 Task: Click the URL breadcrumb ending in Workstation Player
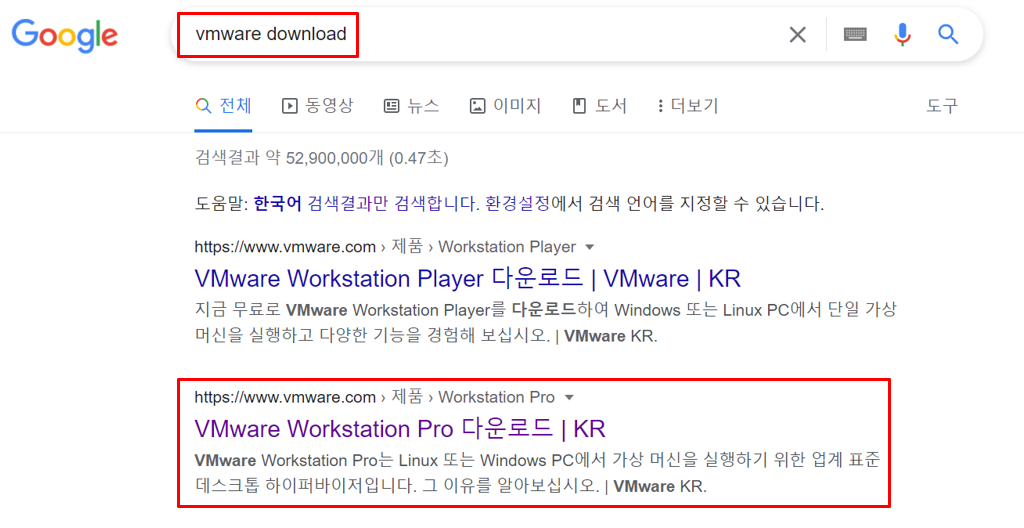pyautogui.click(x=385, y=247)
